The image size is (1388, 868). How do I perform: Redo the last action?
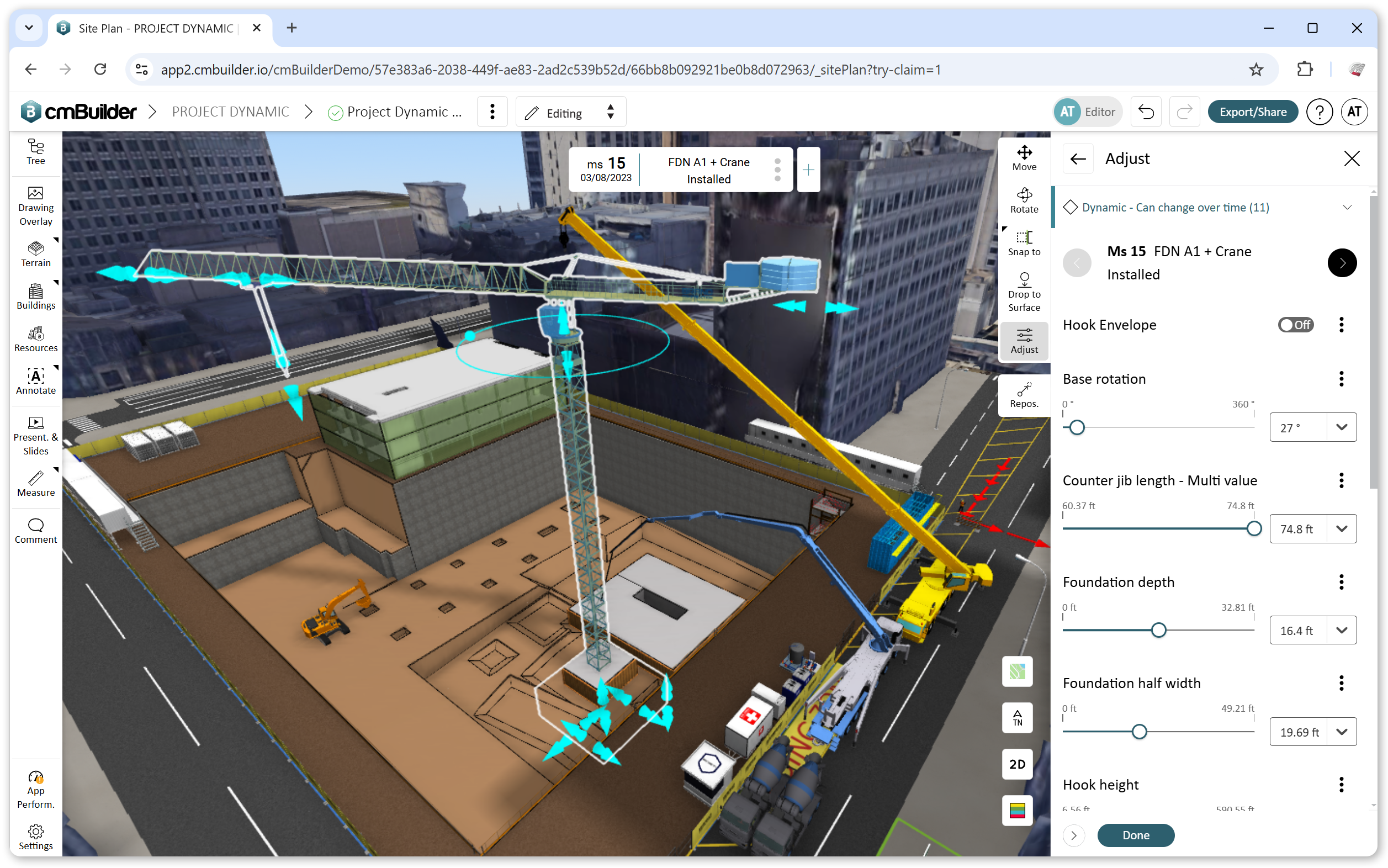click(x=1184, y=112)
